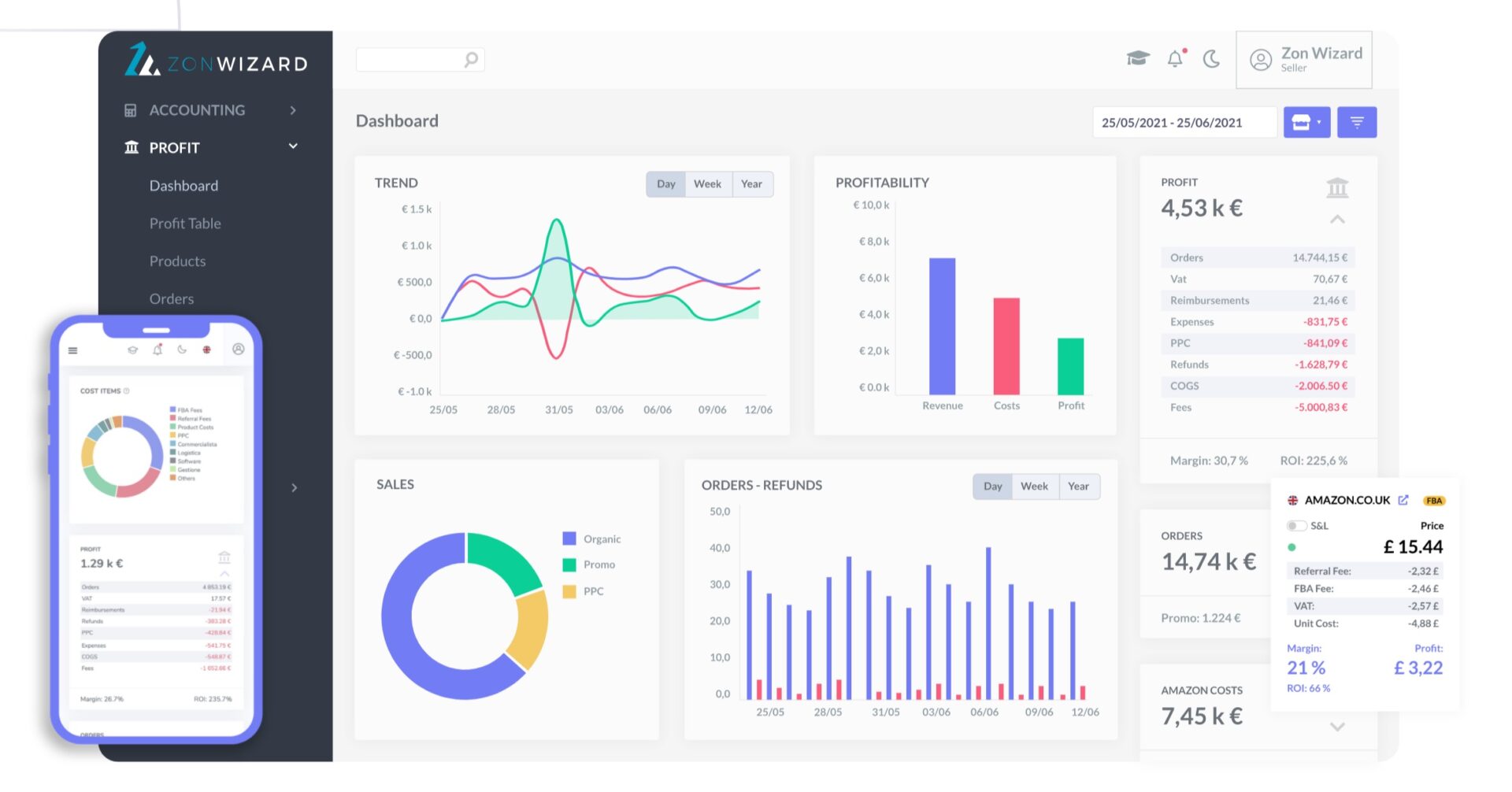This screenshot has width=1512, height=792.
Task: Go to Products in the sidebar
Action: coord(177,261)
